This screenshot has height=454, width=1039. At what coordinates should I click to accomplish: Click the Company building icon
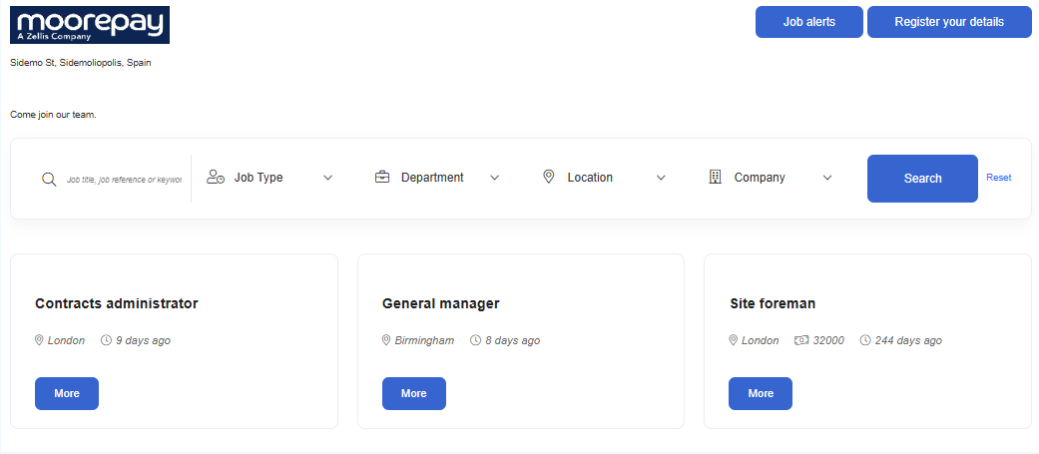click(x=715, y=178)
